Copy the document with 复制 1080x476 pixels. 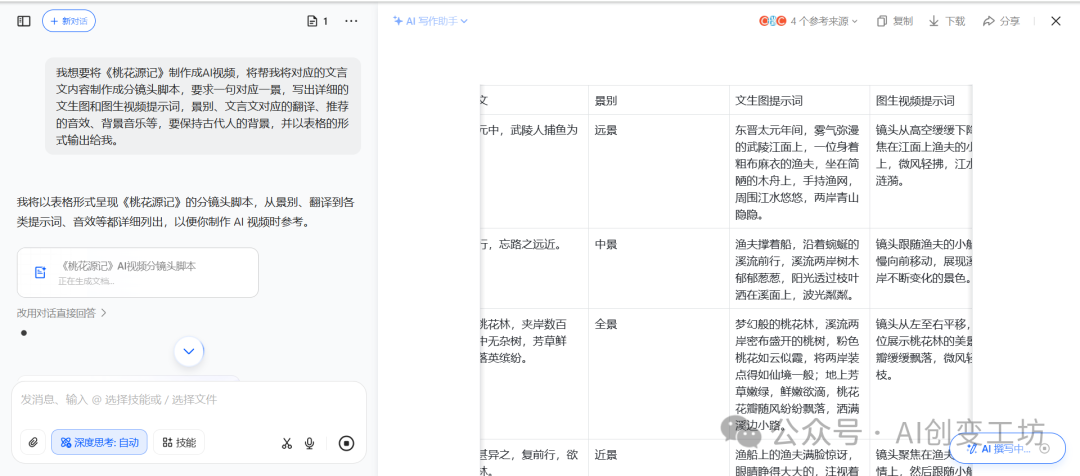895,21
